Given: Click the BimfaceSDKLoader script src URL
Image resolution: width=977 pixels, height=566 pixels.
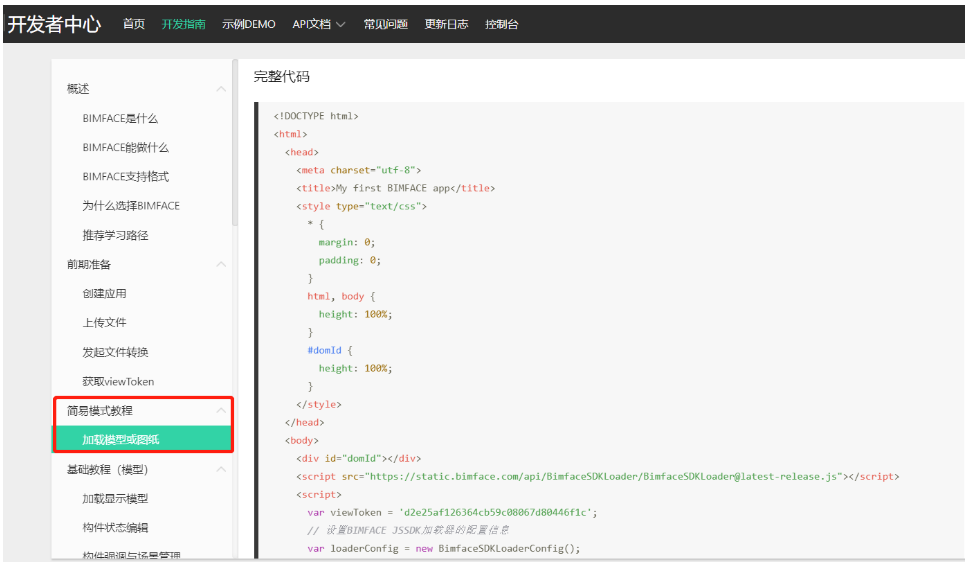Looking at the screenshot, I should point(604,477).
